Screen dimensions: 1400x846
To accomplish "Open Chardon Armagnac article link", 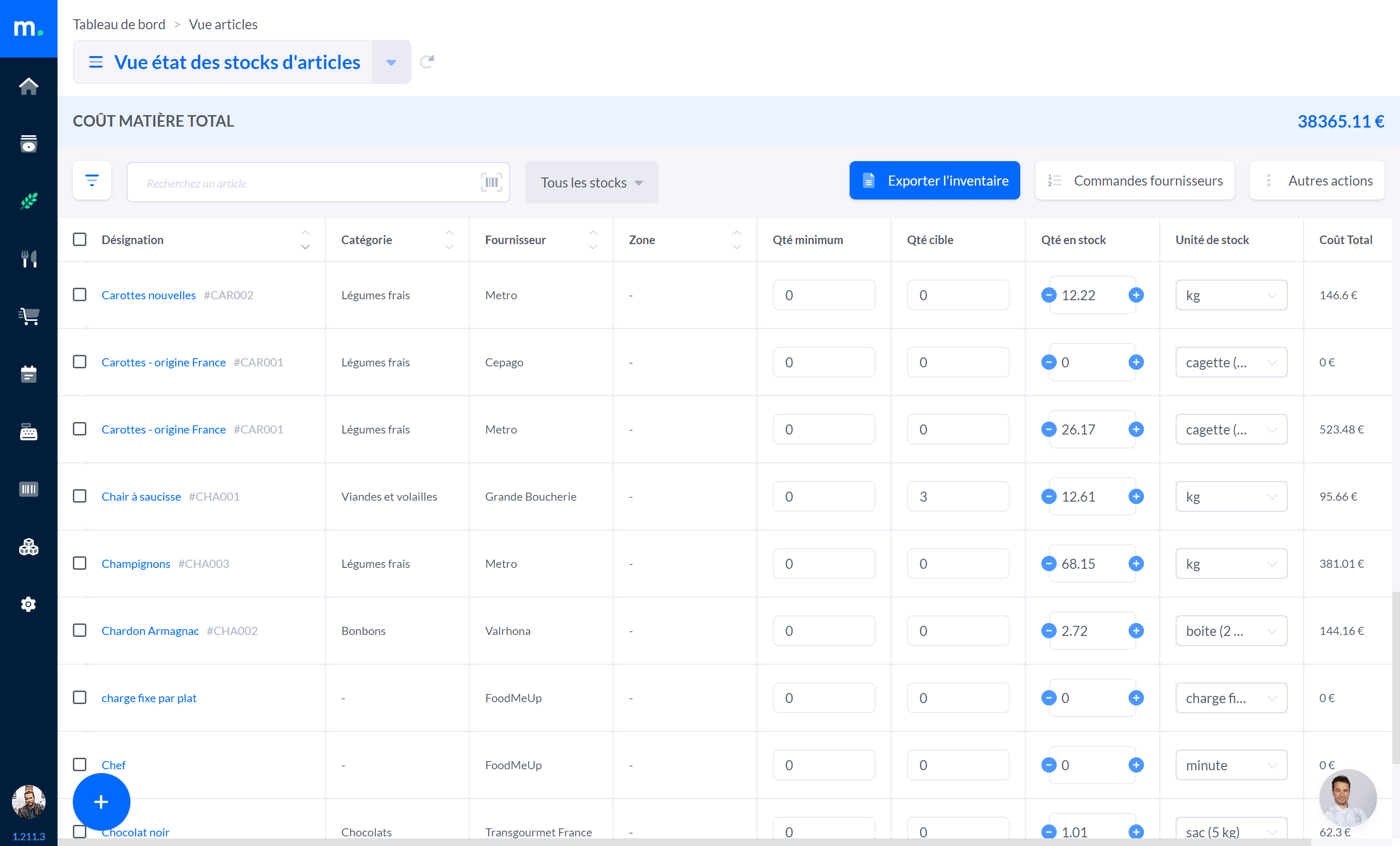I will coord(150,631).
